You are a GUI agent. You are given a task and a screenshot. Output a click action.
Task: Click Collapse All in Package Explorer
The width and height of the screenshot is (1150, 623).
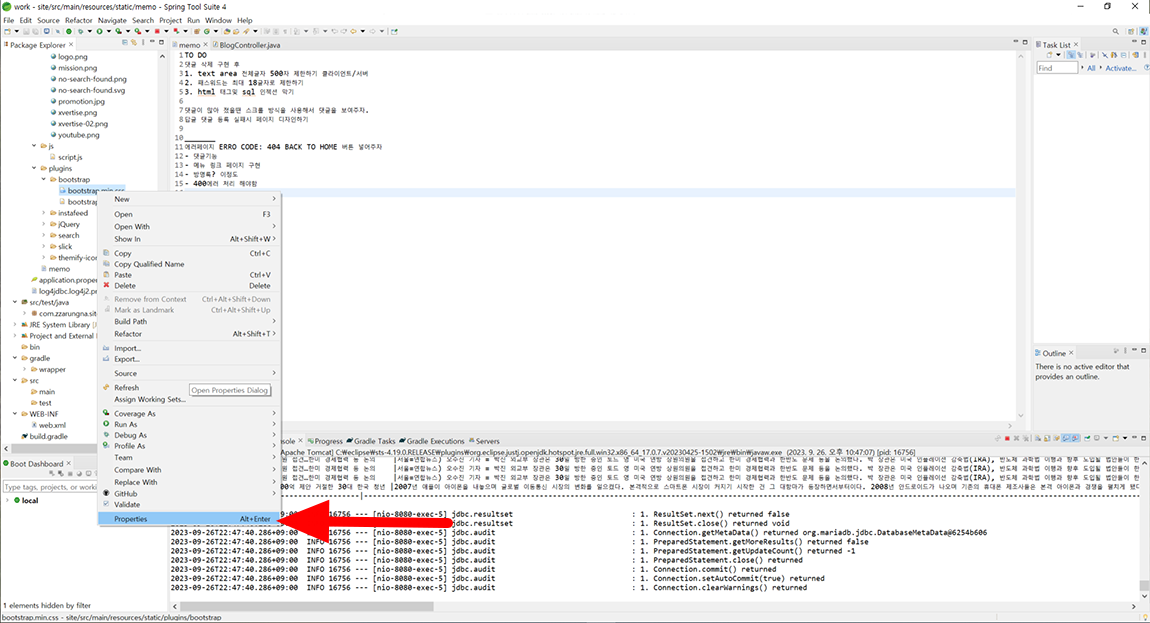[125, 43]
